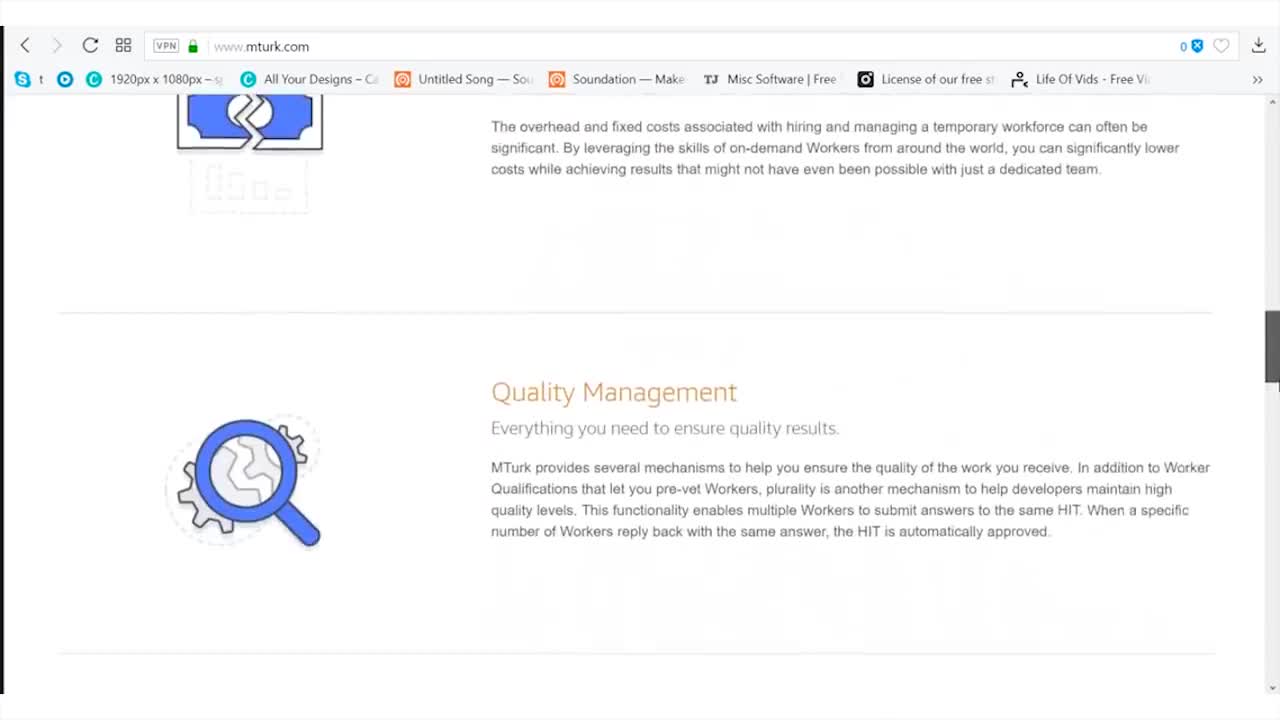Toggle the VPN badge in address bar
The width and height of the screenshot is (1280, 720).
166,46
